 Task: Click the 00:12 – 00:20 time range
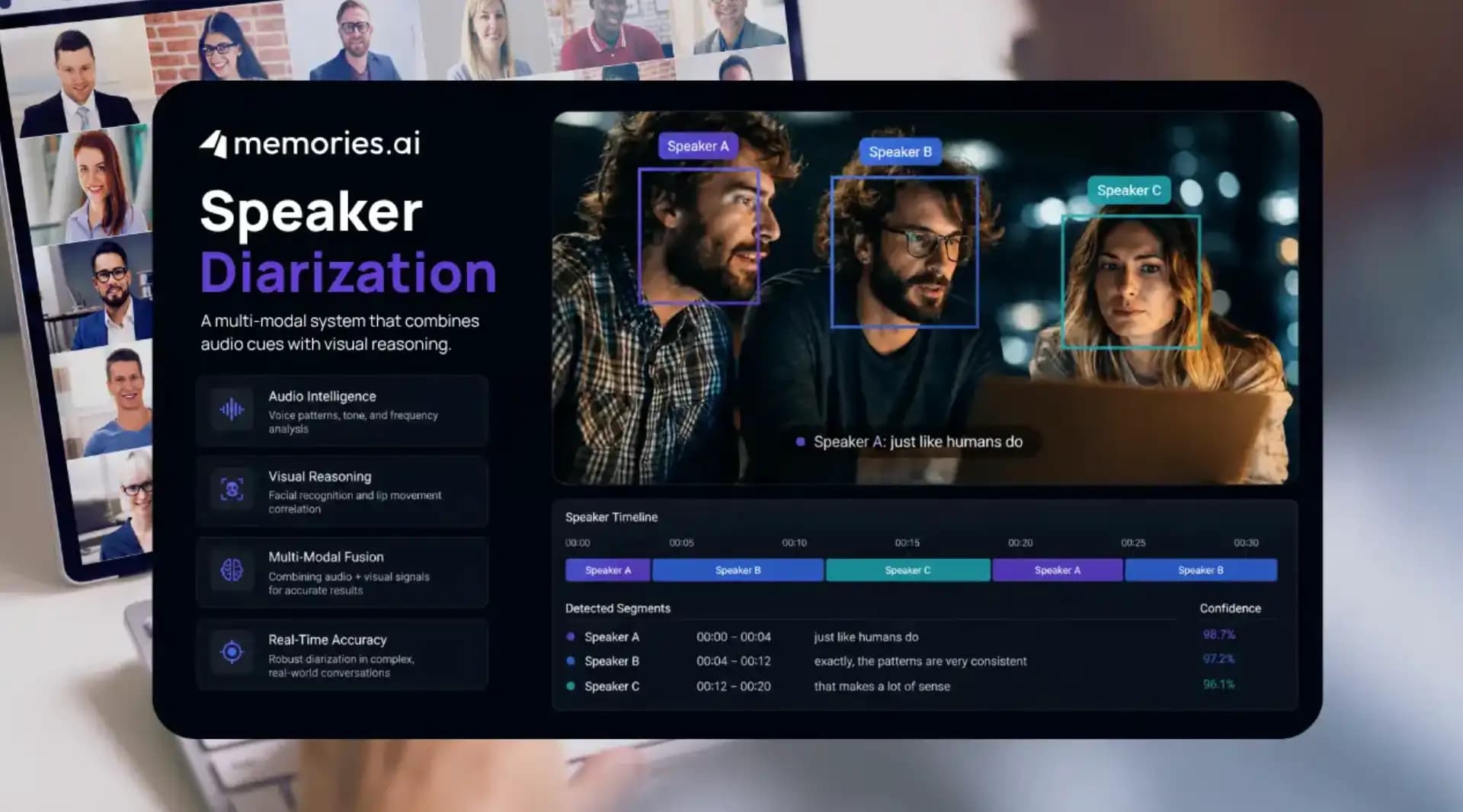(x=734, y=686)
